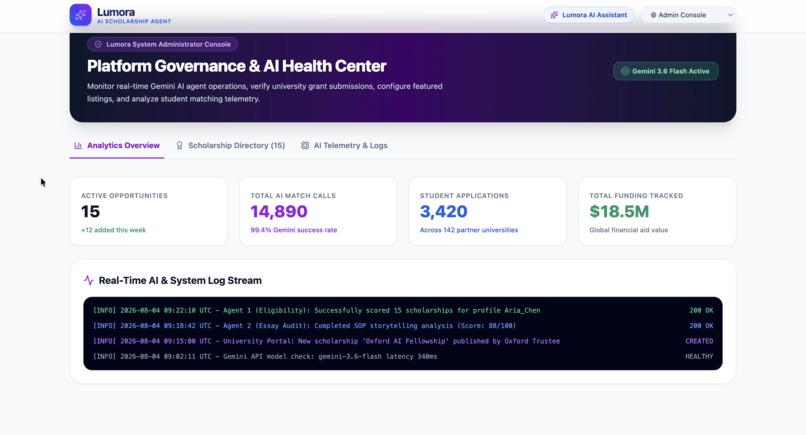This screenshot has width=806, height=435.
Task: Click the HEALTHY status in the log
Action: pyautogui.click(x=699, y=356)
